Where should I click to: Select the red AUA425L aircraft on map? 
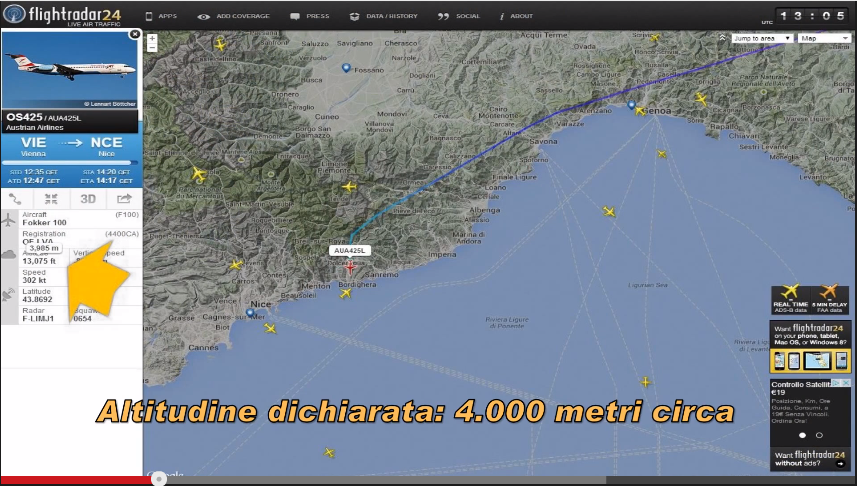click(350, 268)
